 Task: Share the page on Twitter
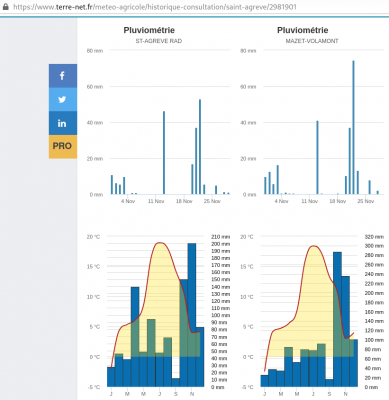[63, 100]
